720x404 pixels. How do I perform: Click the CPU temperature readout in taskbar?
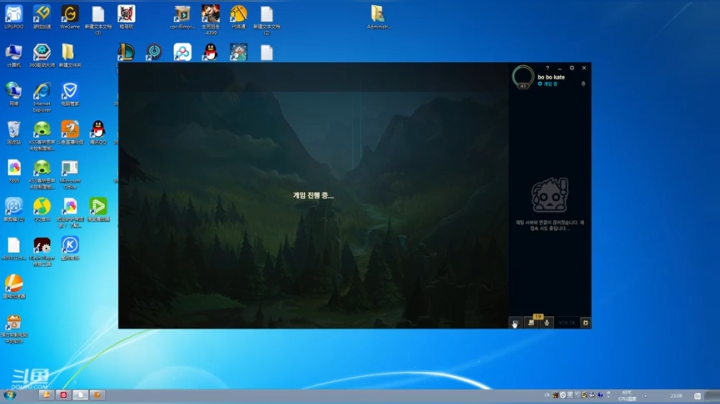click(x=628, y=396)
